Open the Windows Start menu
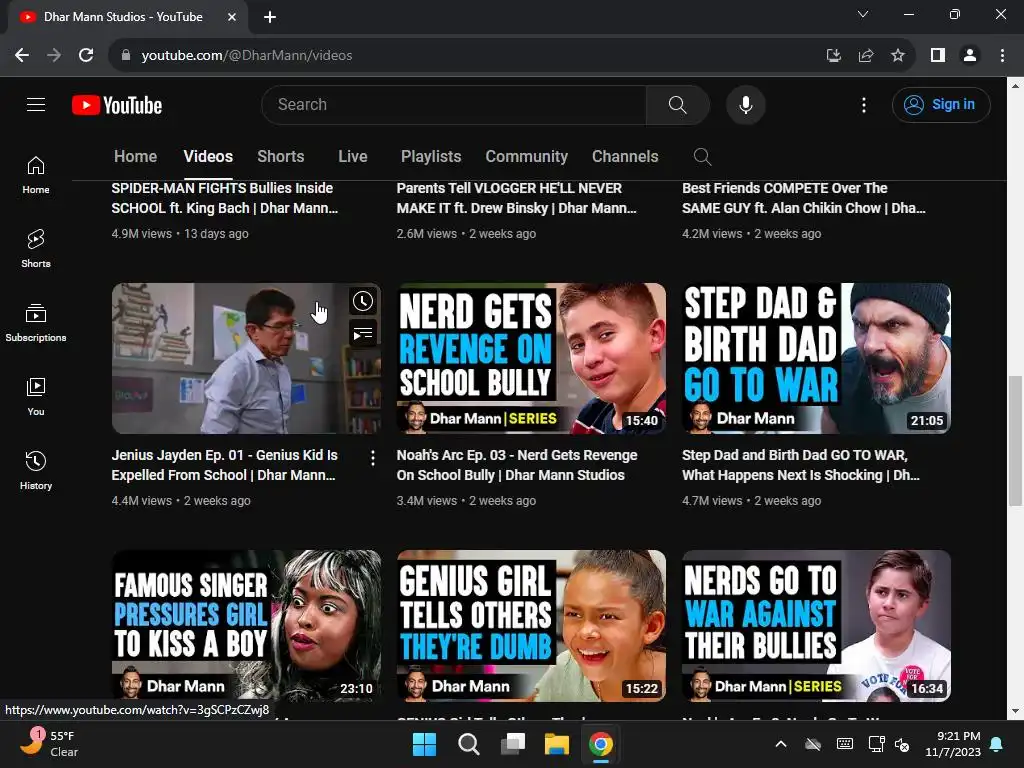The width and height of the screenshot is (1024, 768). pyautogui.click(x=424, y=744)
